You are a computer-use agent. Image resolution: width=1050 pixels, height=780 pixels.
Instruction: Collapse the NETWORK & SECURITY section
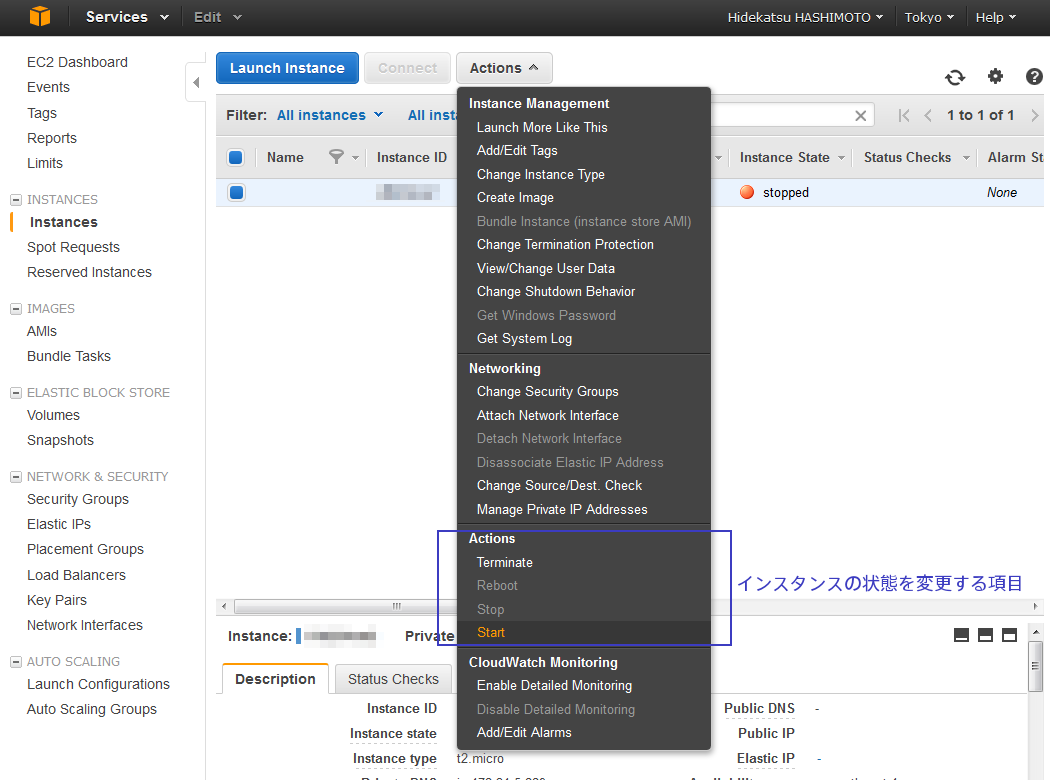[16, 477]
